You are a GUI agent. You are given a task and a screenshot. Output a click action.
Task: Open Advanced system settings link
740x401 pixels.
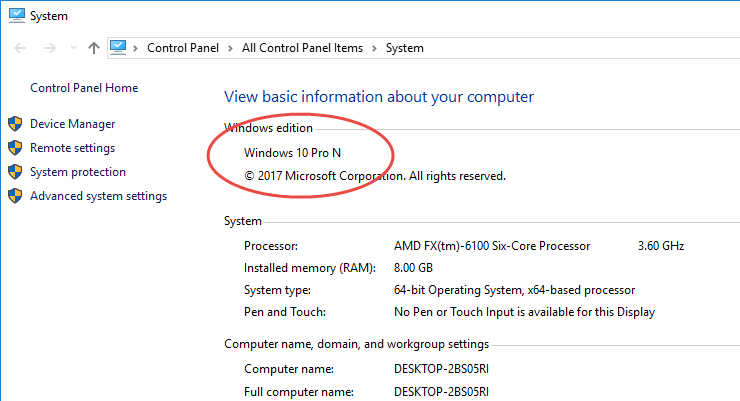(99, 196)
